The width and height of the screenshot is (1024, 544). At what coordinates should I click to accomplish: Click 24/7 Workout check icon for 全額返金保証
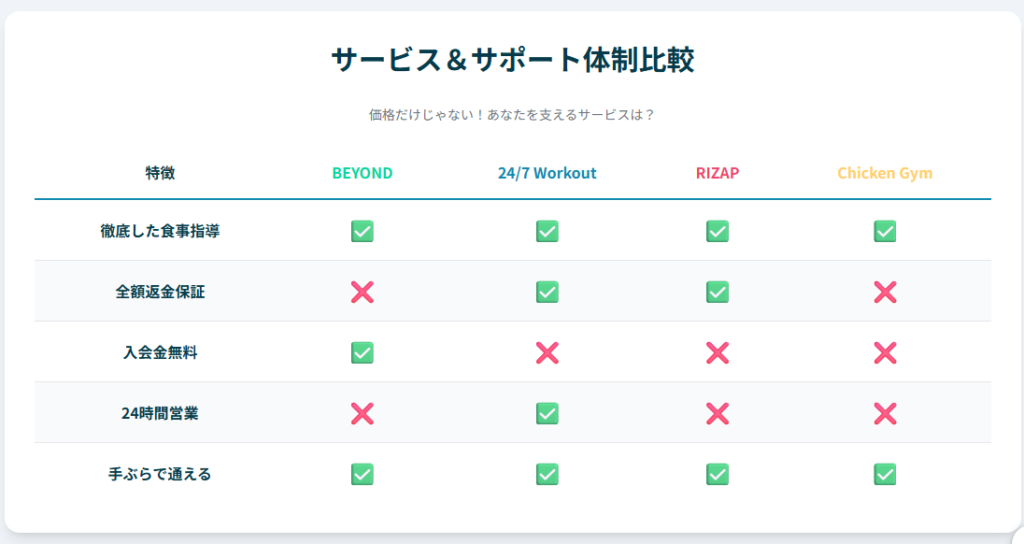[x=547, y=292]
